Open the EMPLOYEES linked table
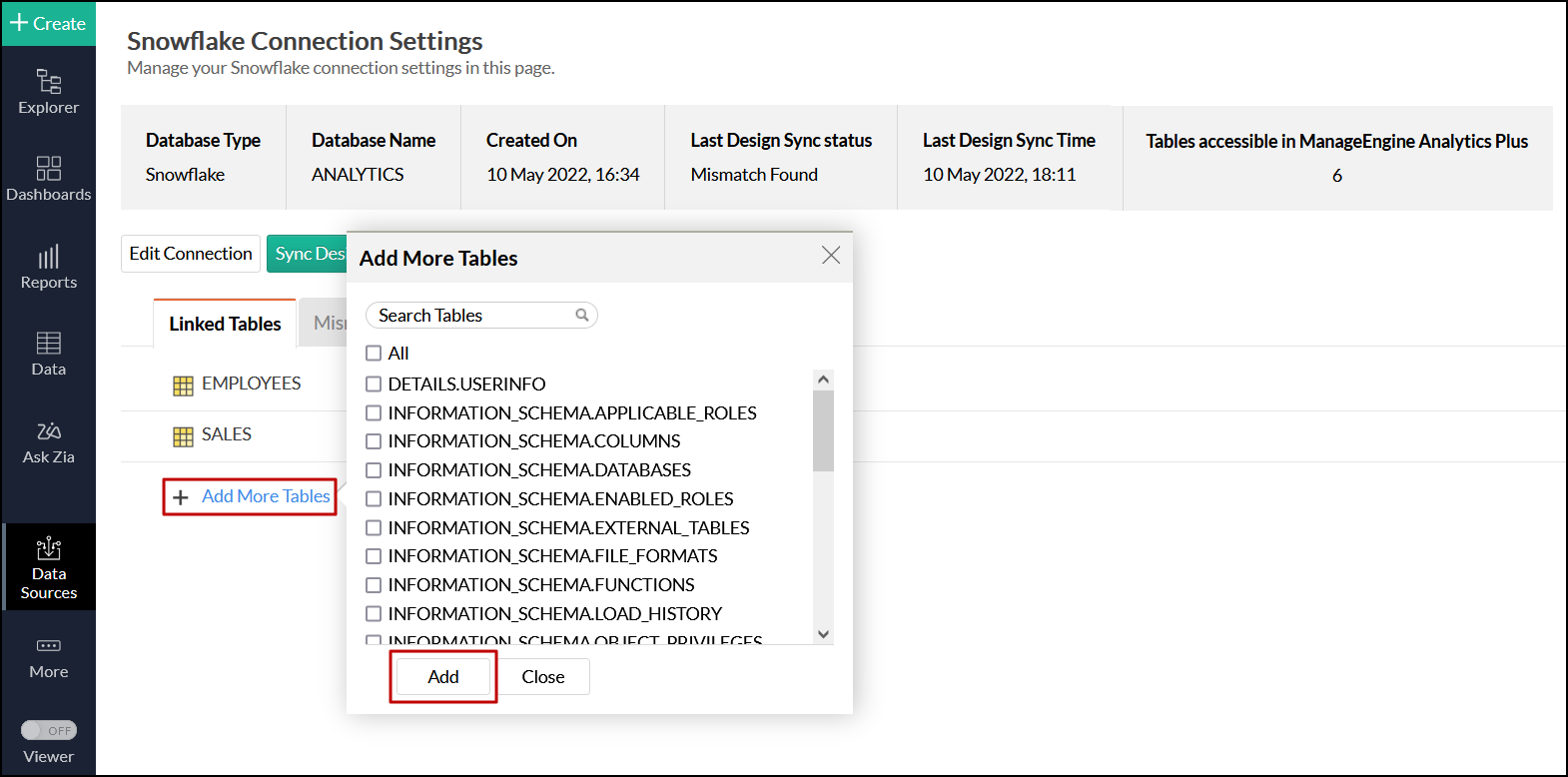 coord(251,384)
